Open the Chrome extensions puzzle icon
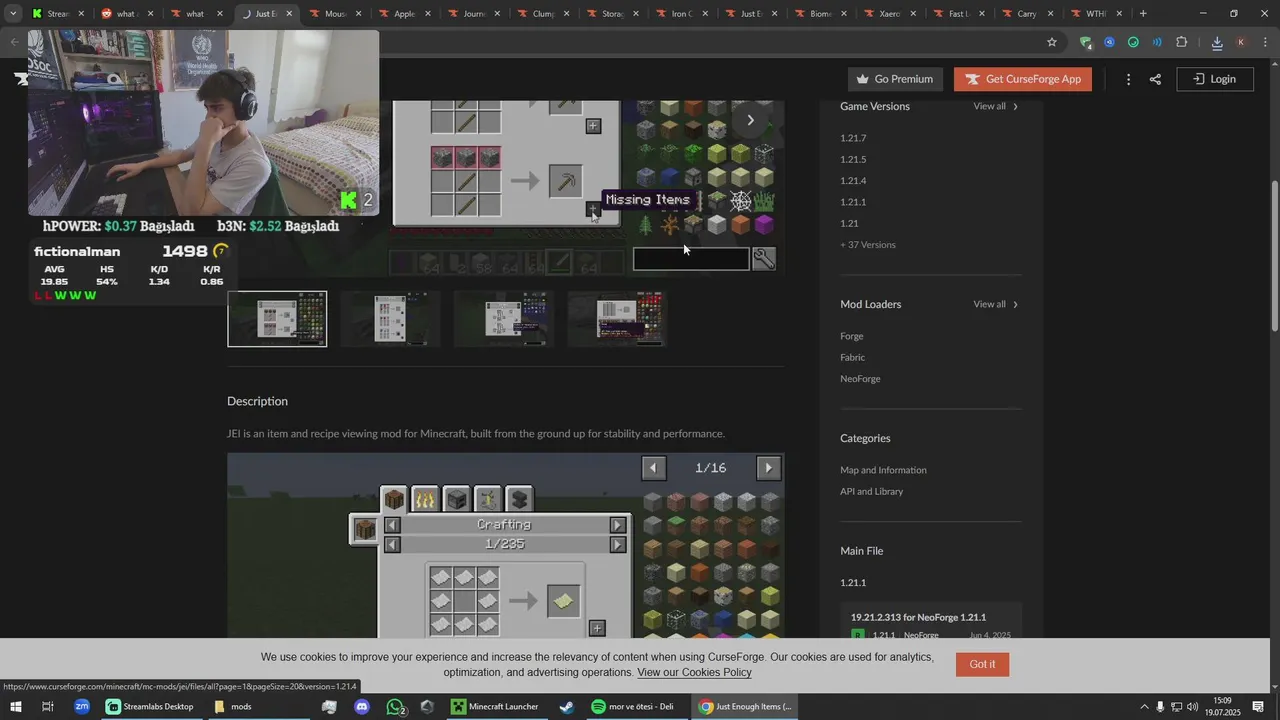The image size is (1280, 720). tap(1181, 42)
